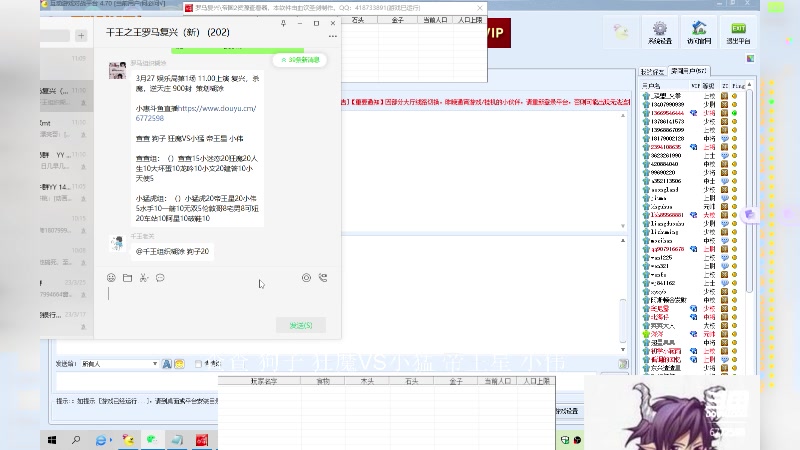Viewport: 800px width, 450px height.
Task: Click the purple floating side button
Action: [749, 214]
